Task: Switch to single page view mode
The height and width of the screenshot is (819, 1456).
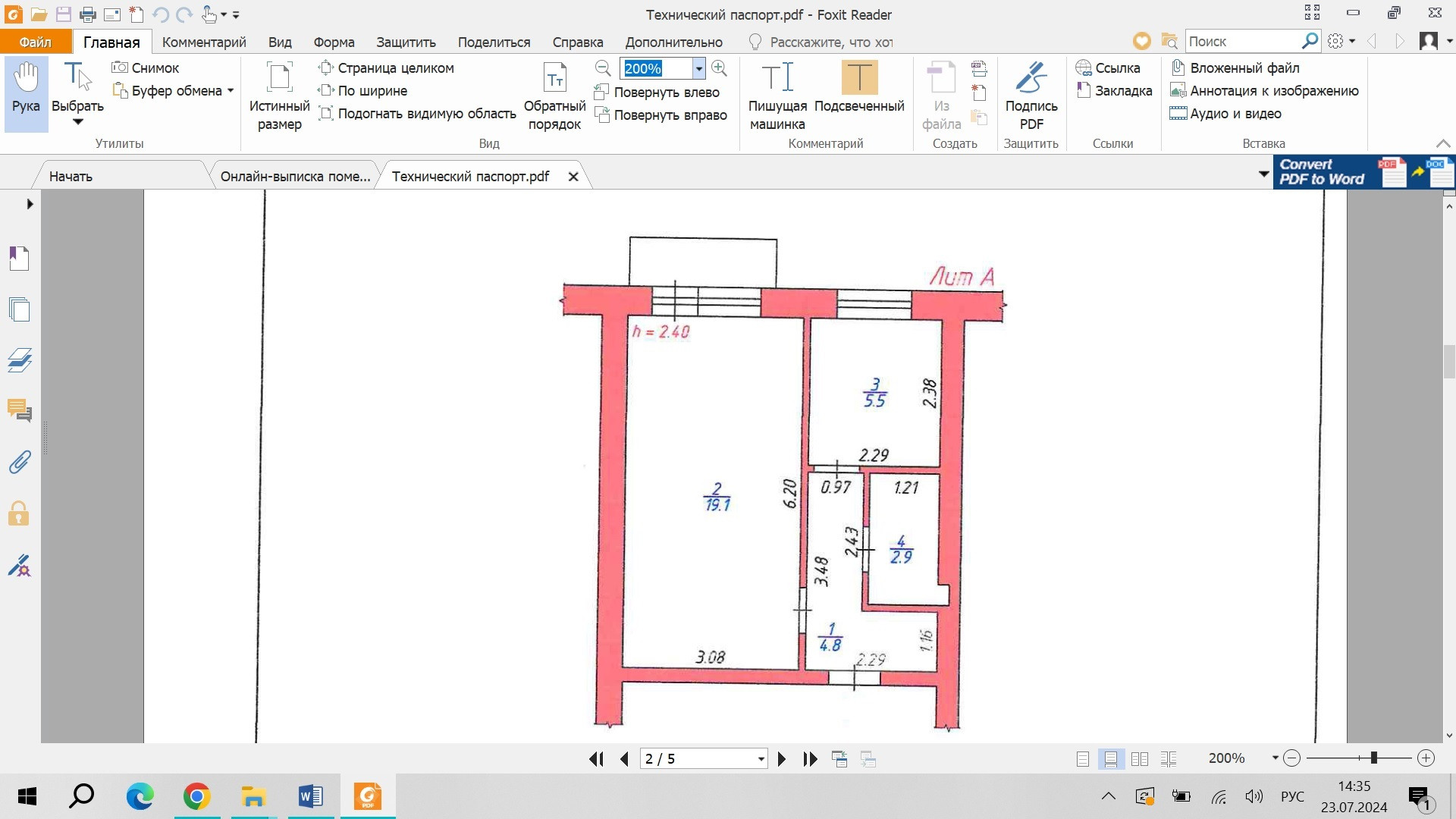Action: [1083, 759]
